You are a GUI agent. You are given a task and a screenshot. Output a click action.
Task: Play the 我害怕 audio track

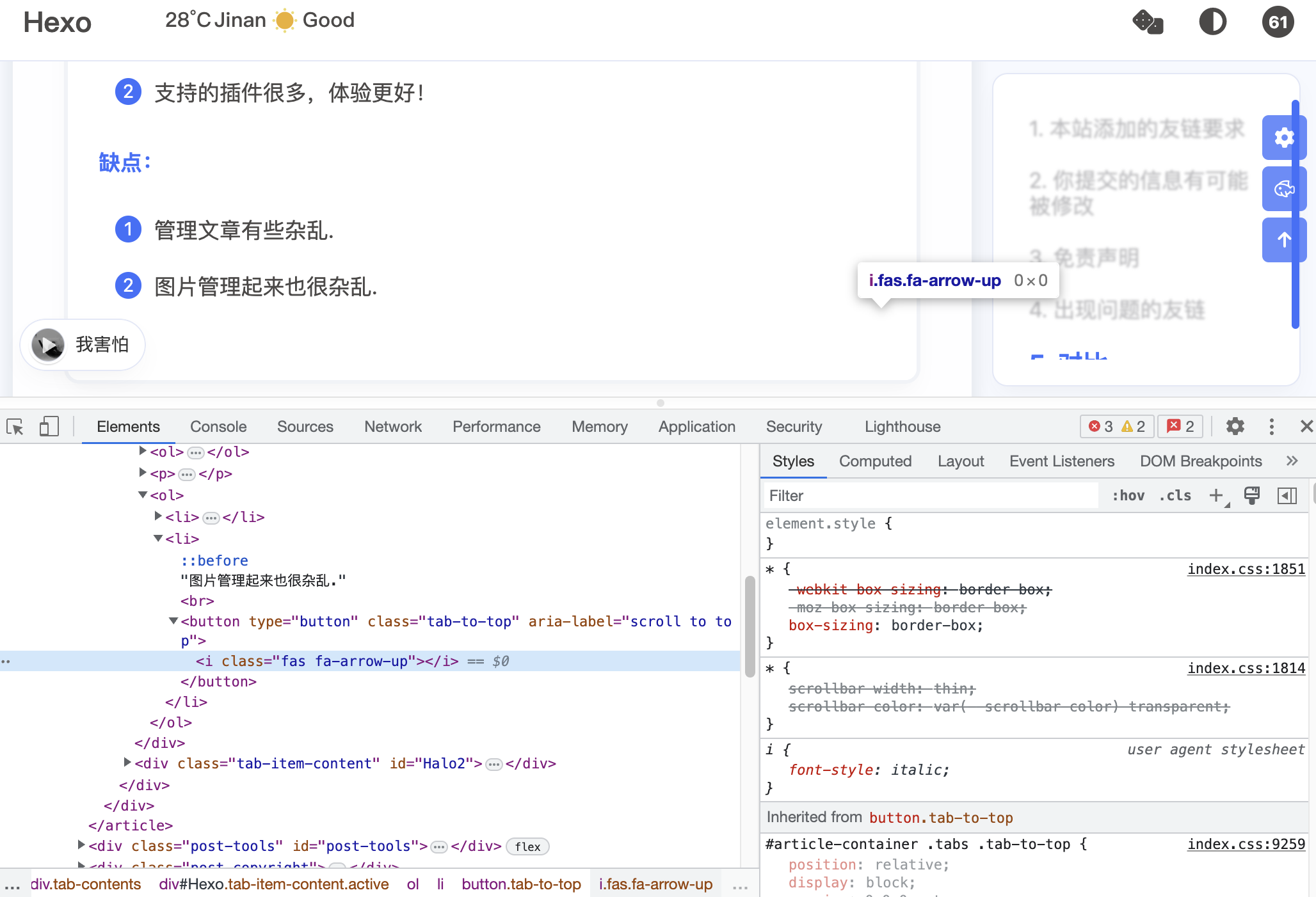[x=47, y=345]
